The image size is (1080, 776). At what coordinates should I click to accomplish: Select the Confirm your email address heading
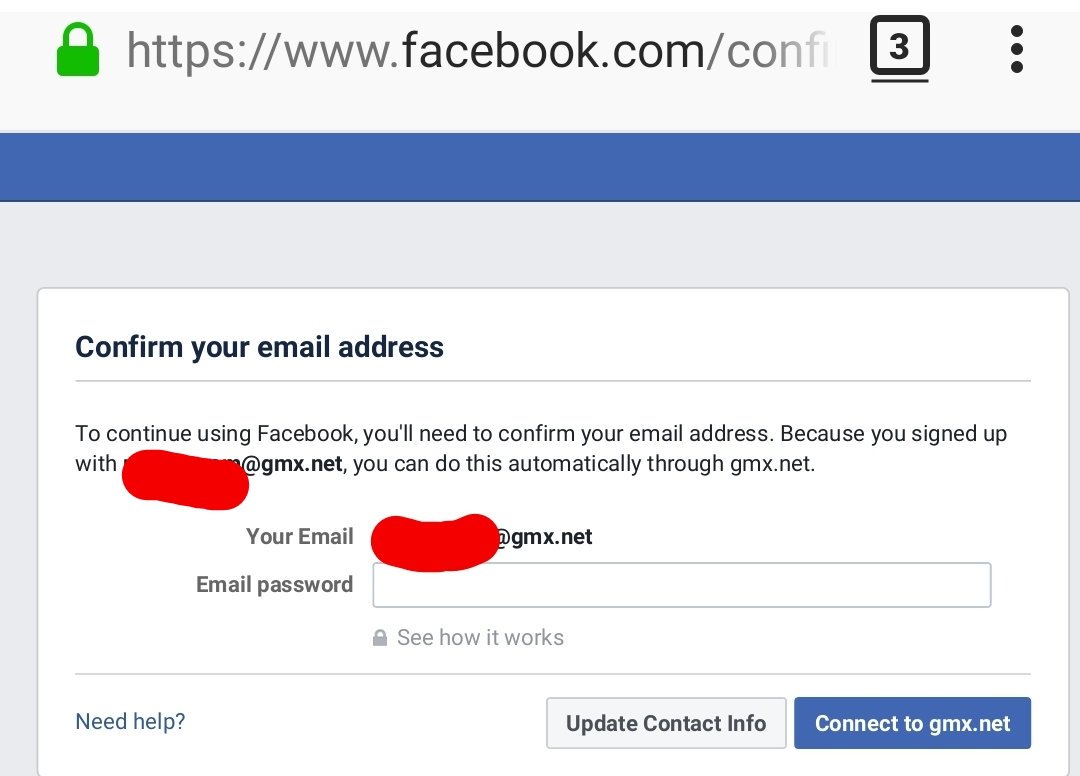tap(259, 347)
